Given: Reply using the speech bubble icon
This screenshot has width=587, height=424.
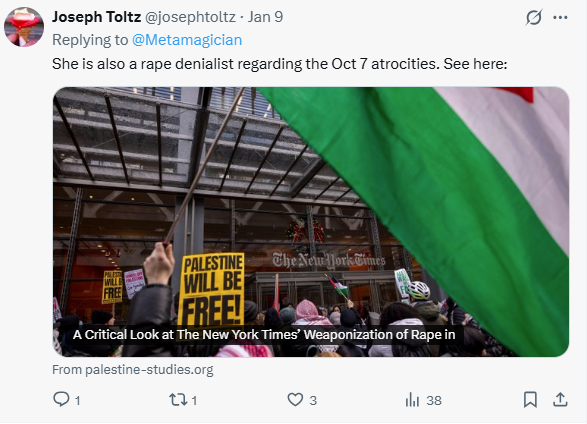Looking at the screenshot, I should pos(61,399).
